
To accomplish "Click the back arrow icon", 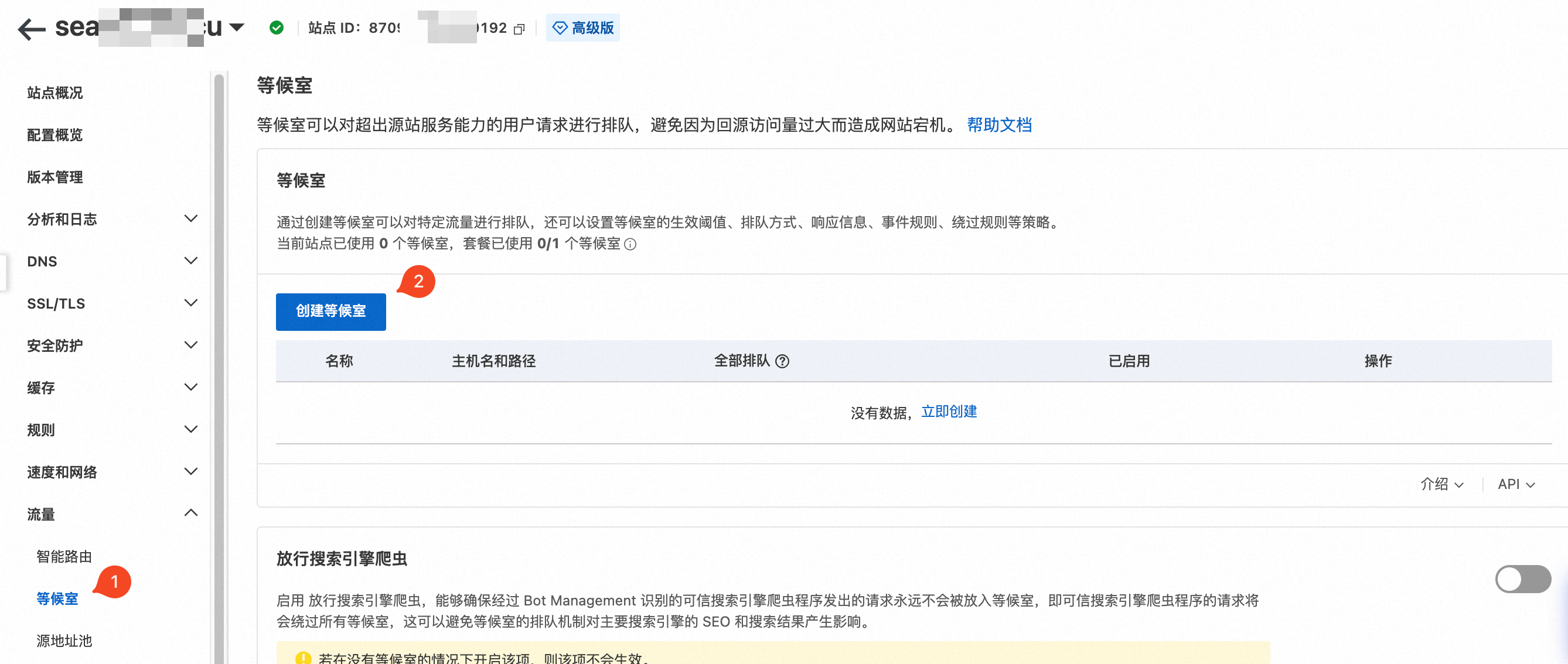I will tap(32, 29).
